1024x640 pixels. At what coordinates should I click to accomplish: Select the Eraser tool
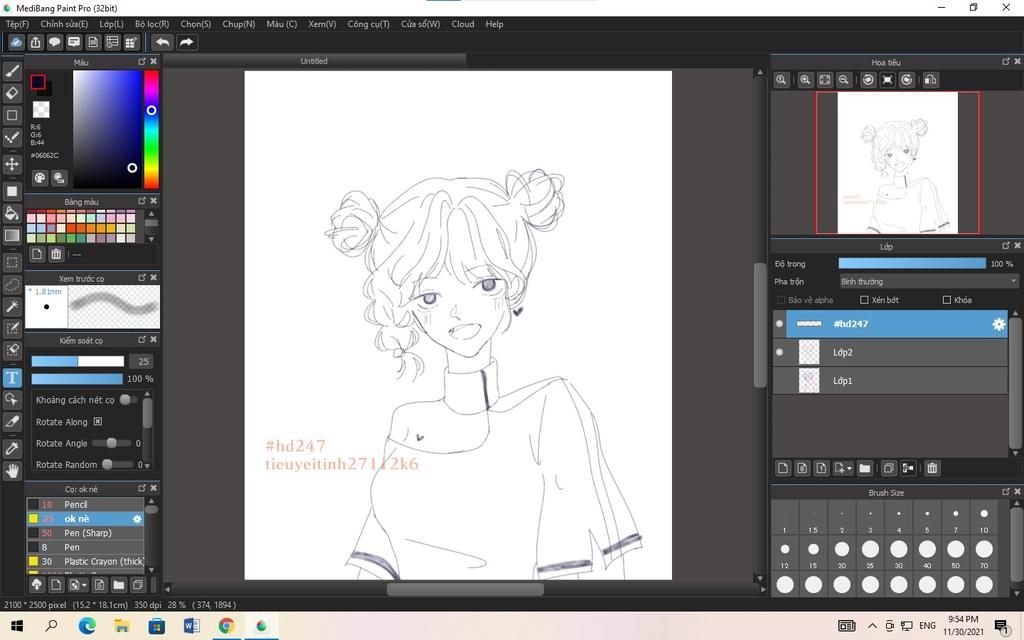point(12,93)
